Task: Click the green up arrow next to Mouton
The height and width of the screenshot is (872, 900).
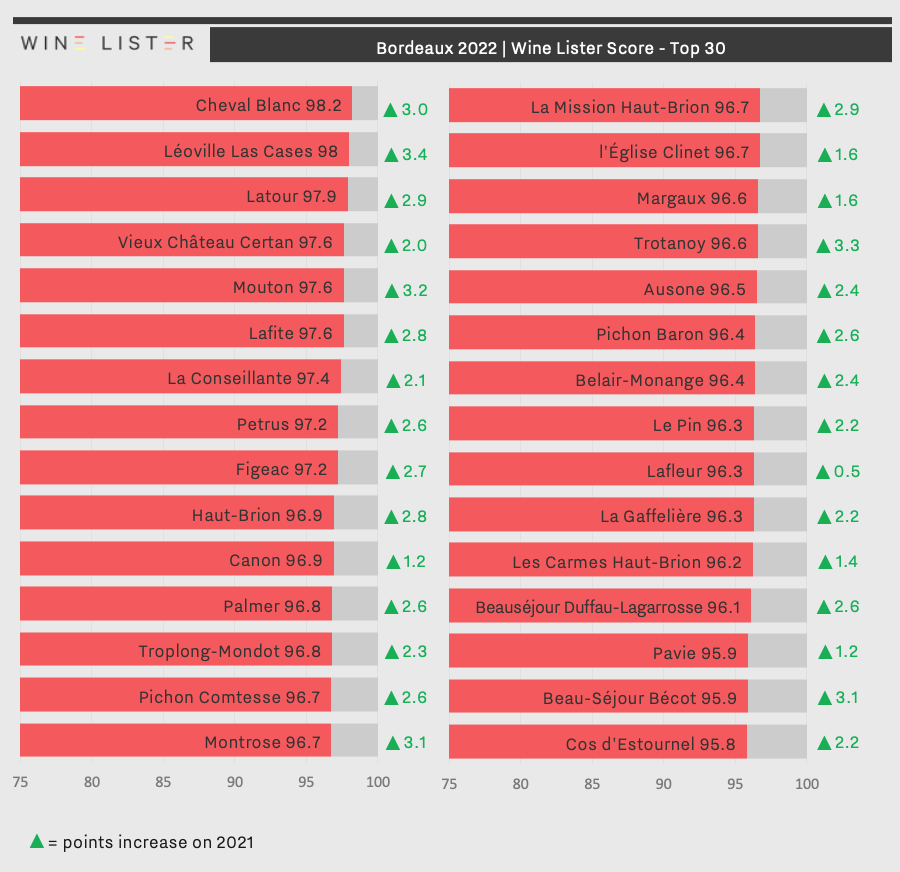Action: coord(391,291)
